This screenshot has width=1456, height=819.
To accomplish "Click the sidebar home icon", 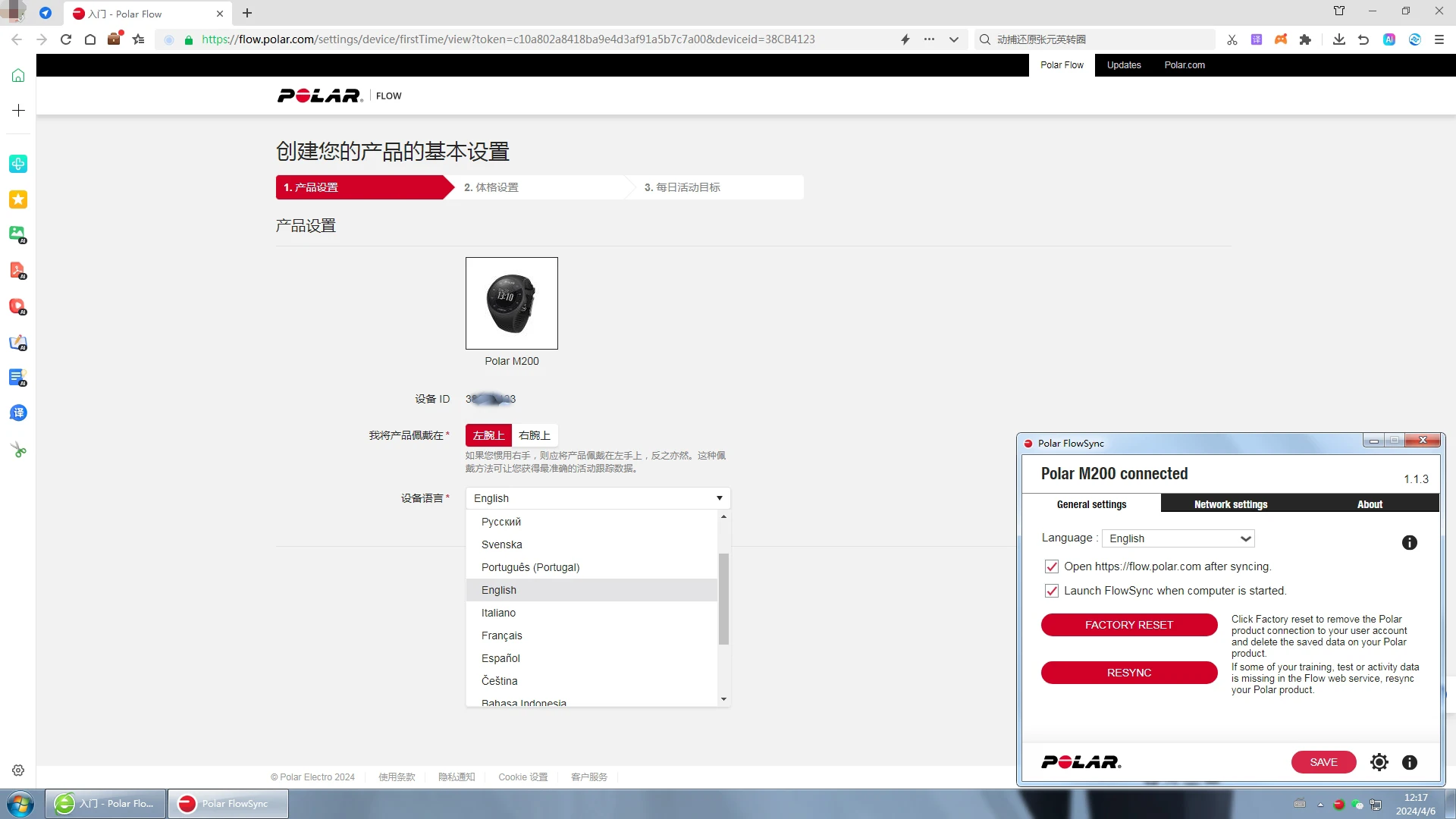I will pyautogui.click(x=18, y=75).
